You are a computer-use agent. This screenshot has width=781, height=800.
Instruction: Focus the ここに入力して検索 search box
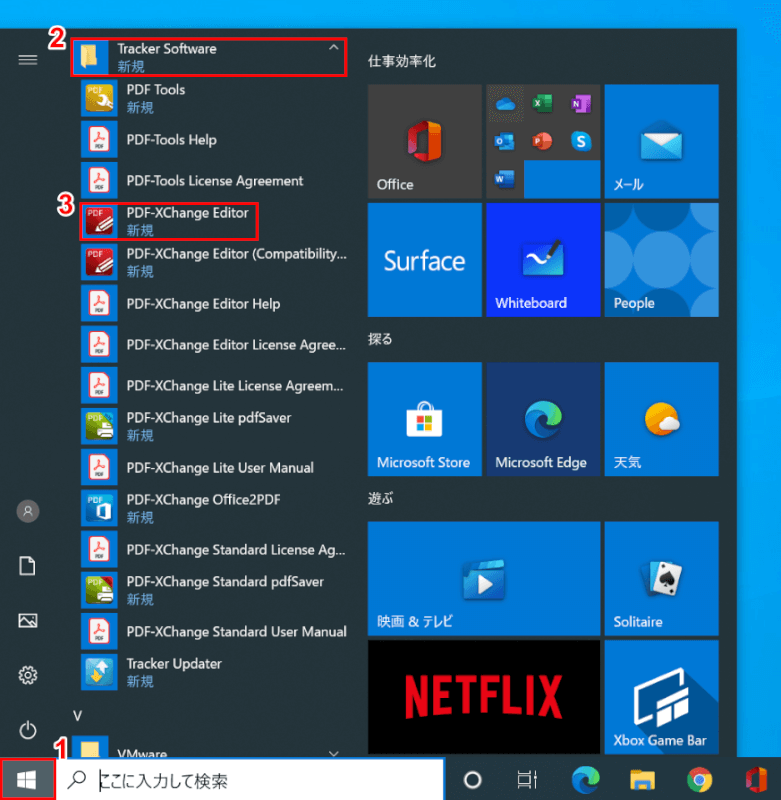(251, 780)
